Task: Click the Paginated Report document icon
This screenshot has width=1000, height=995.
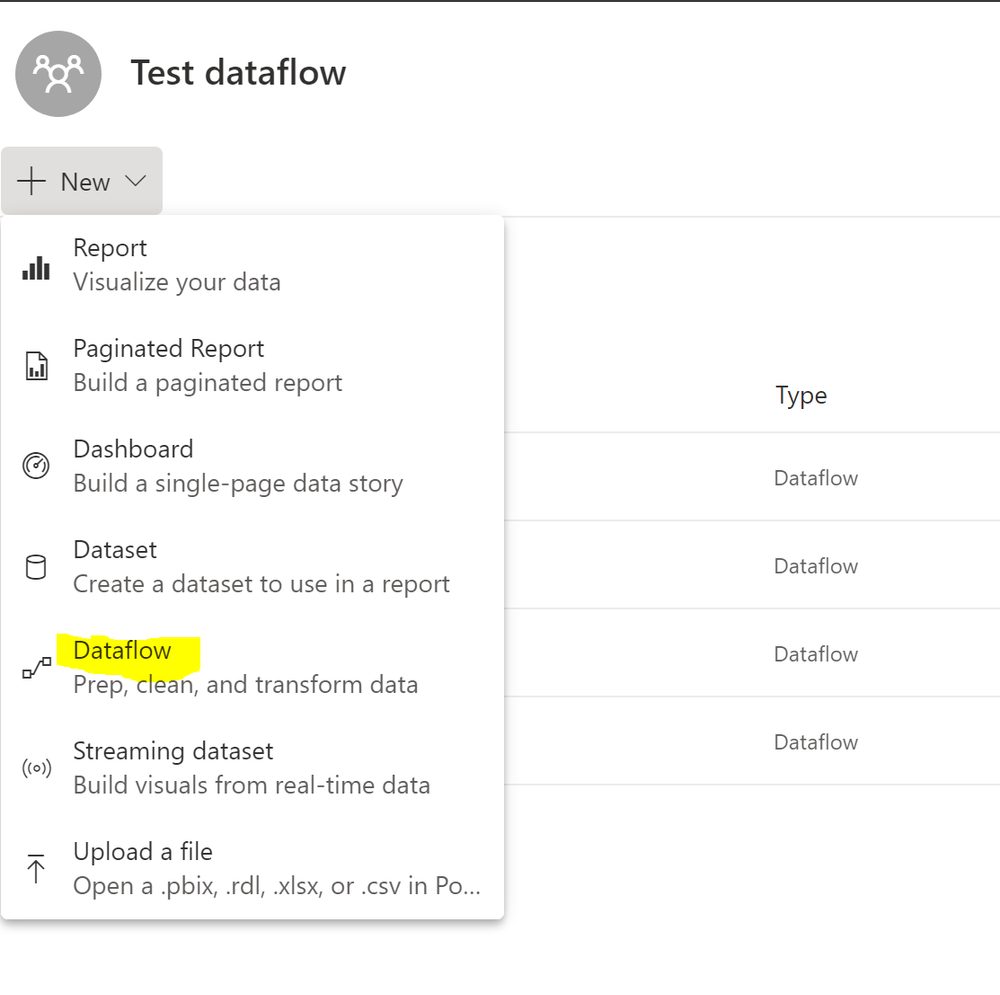Action: click(x=36, y=366)
